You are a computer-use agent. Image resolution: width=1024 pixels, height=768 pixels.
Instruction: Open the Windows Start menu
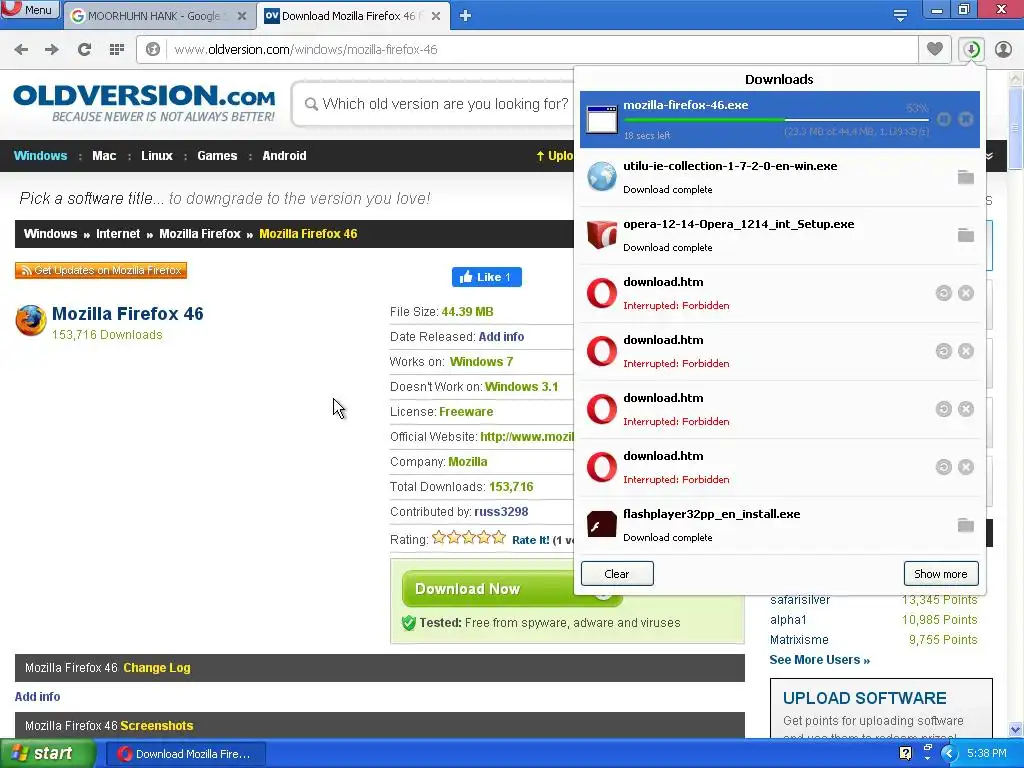click(x=46, y=753)
